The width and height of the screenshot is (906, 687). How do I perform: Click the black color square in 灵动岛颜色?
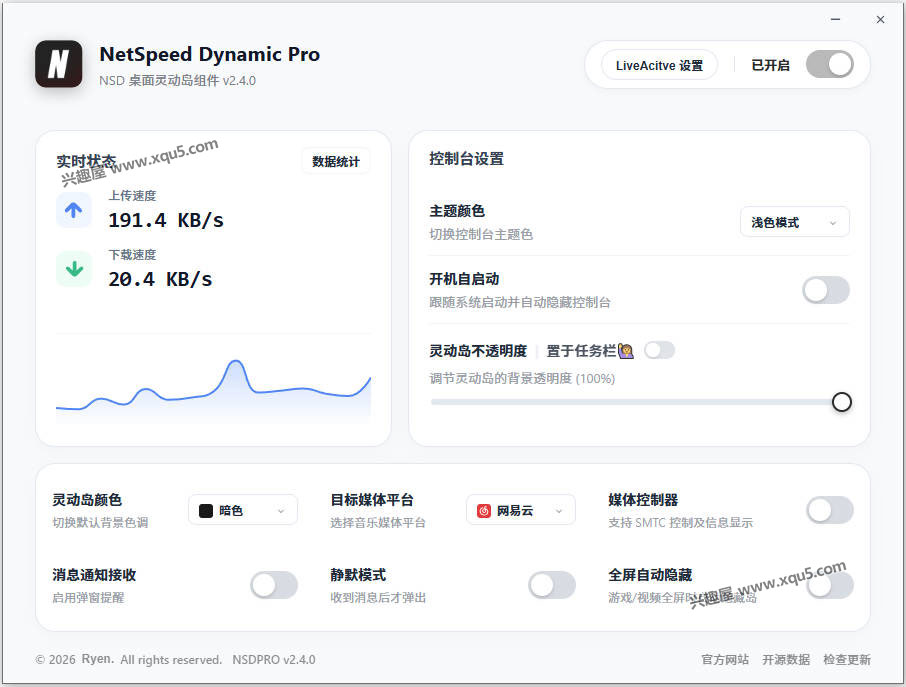(206, 510)
